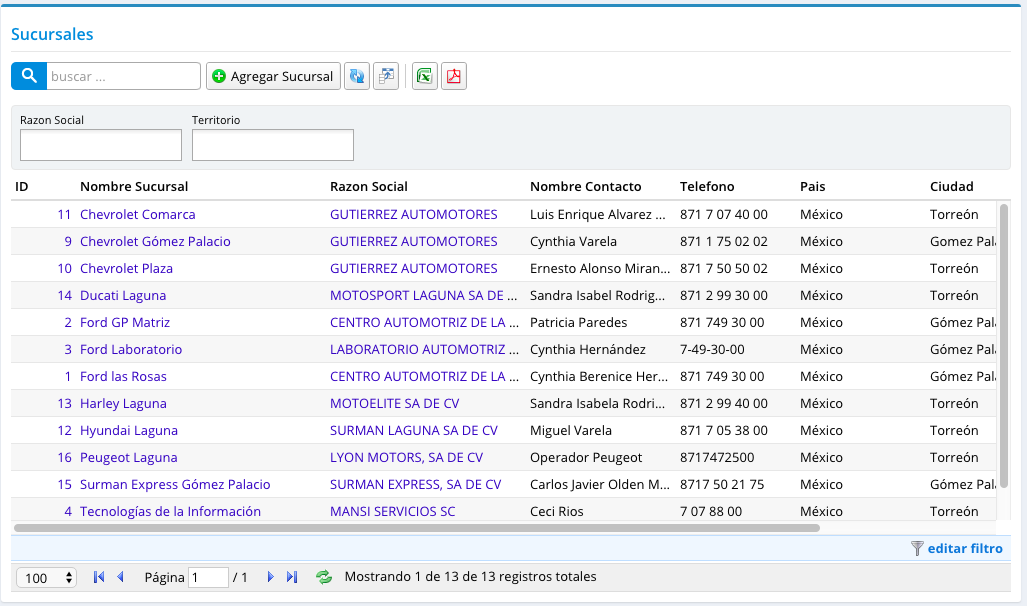Open the Chevrolet Comarca branch link

tap(138, 214)
